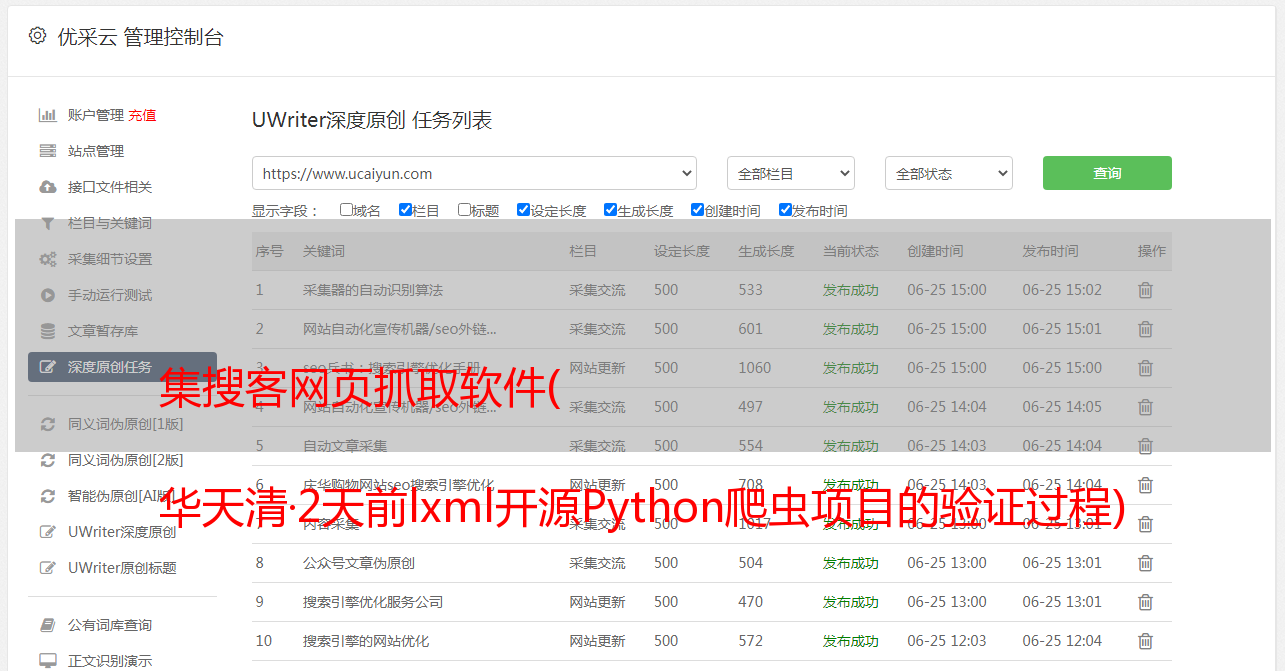Delete the 自动文章采集 task via trash icon
This screenshot has width=1285, height=671.
(1145, 446)
